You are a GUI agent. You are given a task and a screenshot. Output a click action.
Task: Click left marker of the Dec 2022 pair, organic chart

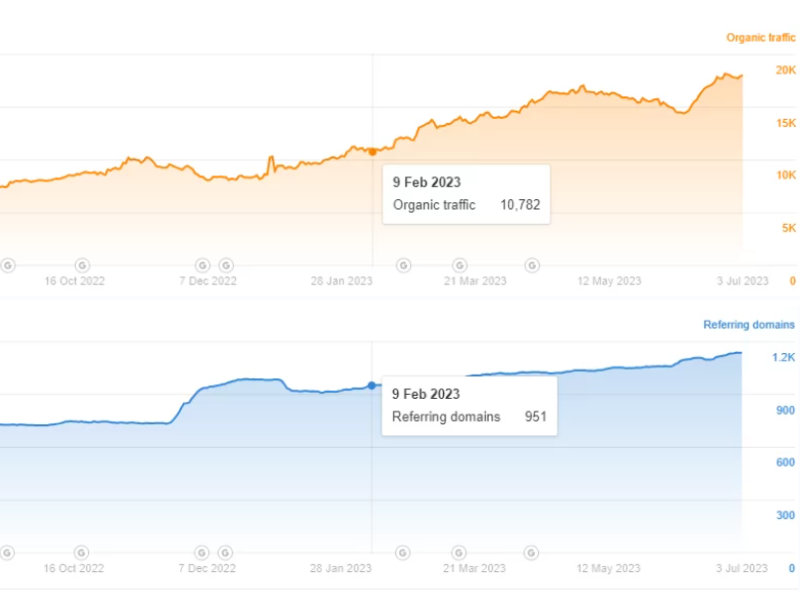point(202,265)
